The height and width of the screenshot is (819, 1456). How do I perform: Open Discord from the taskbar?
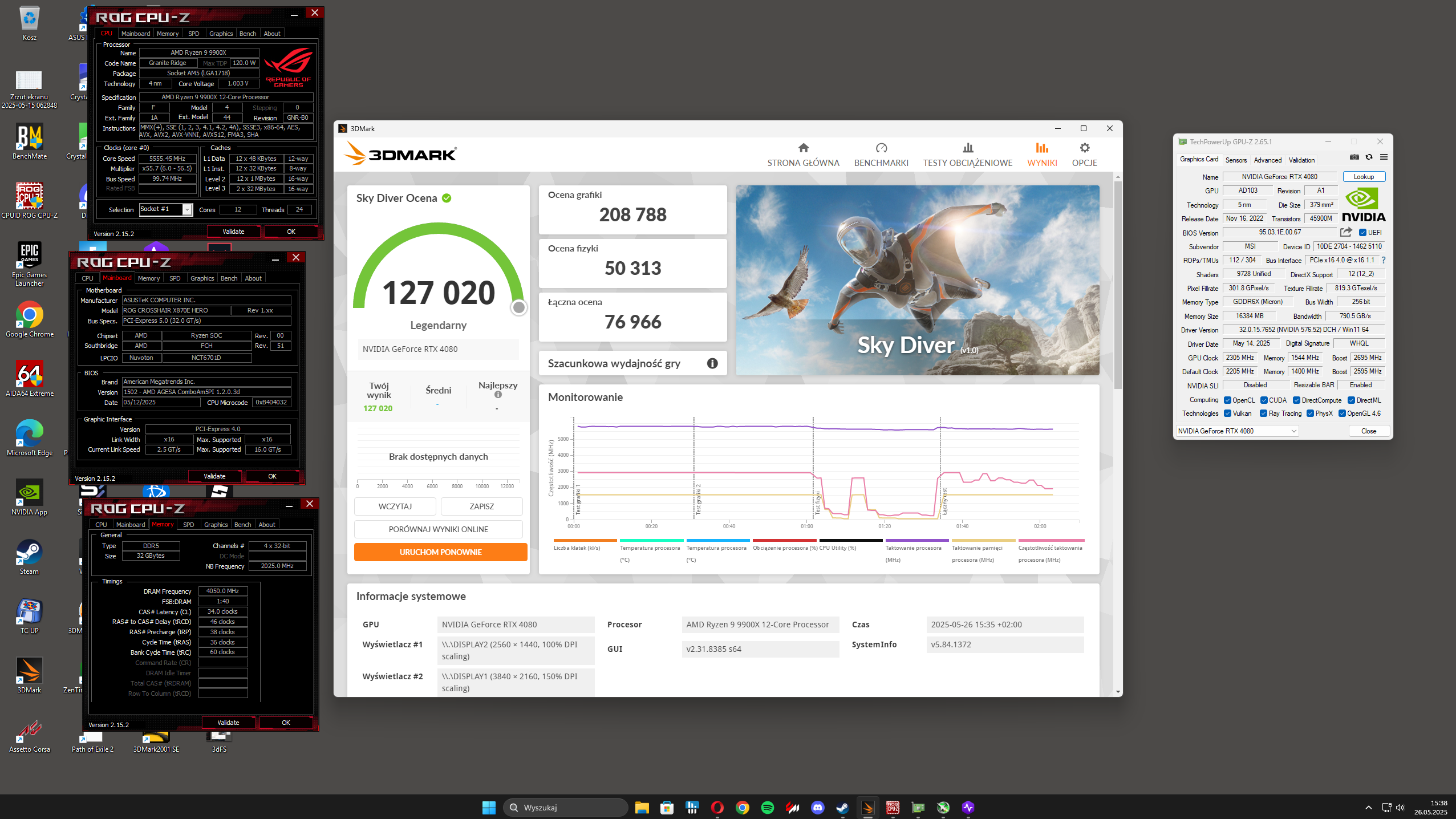817,808
